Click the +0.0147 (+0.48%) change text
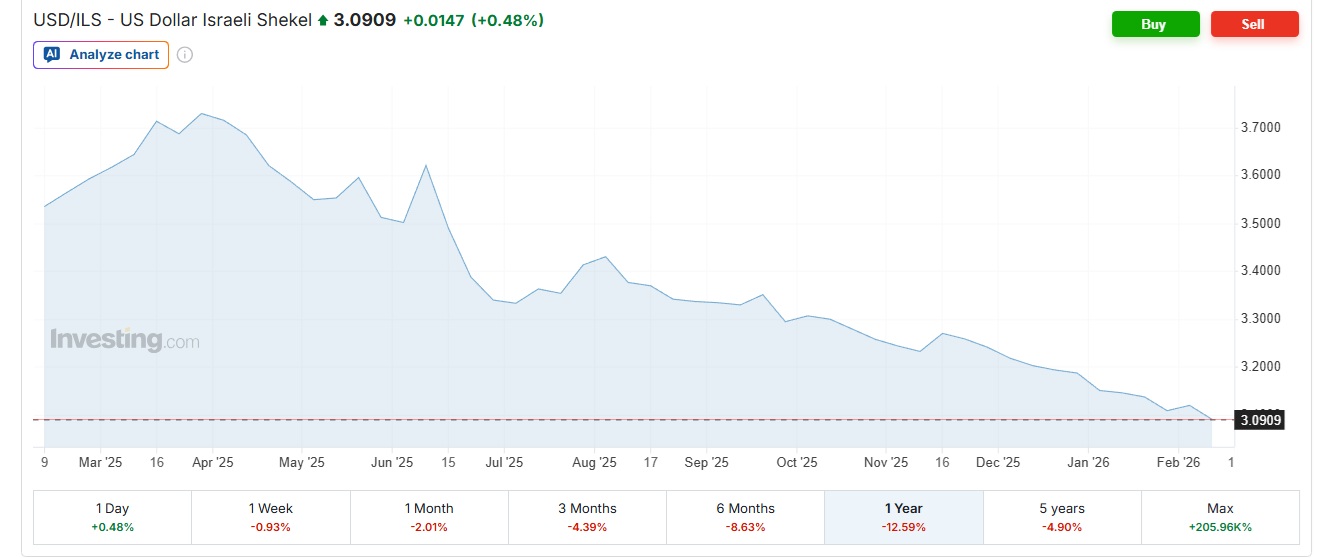Viewport: 1318px width, 558px height. tap(473, 20)
